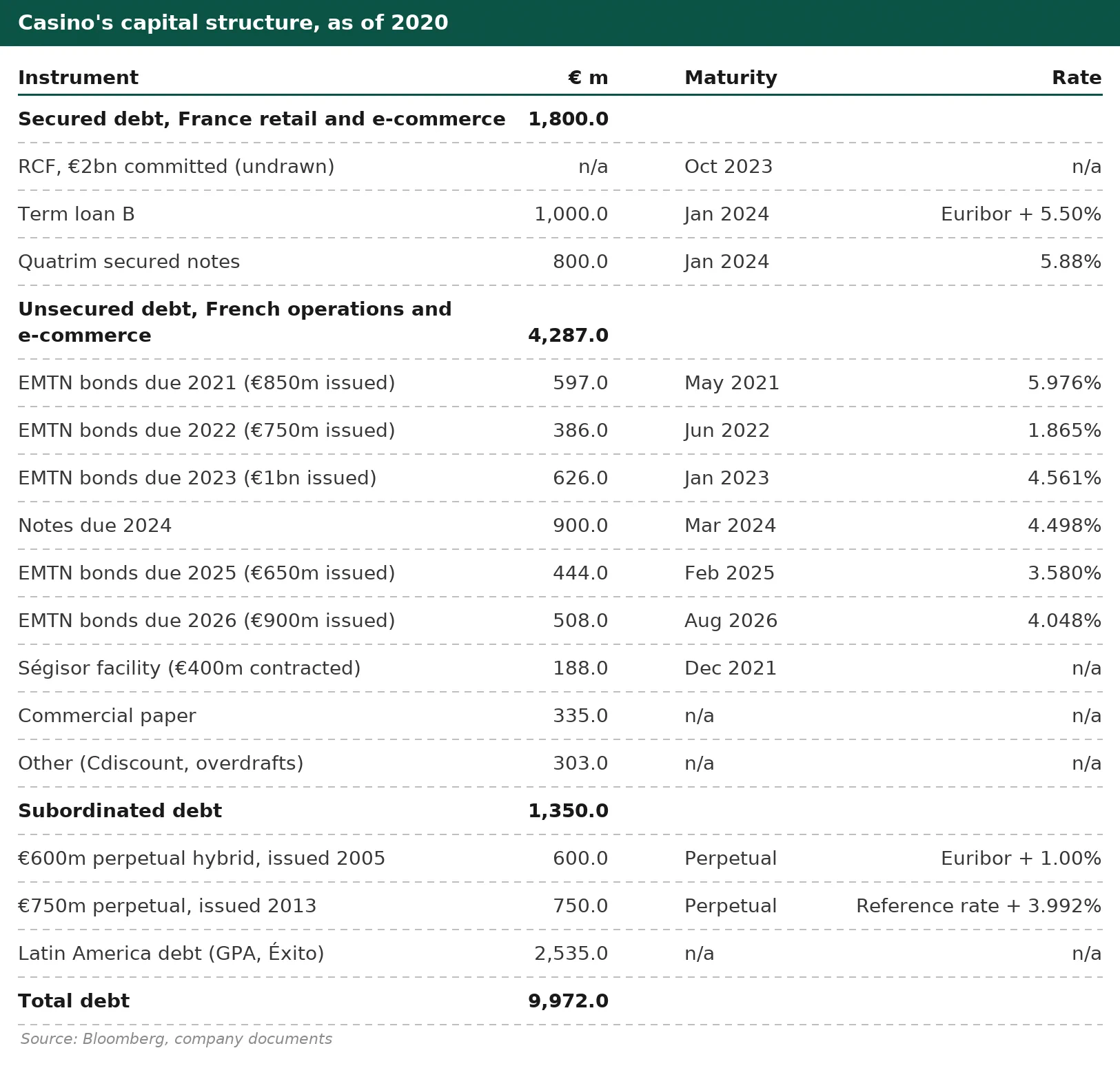Click the 2,535.0 amount cell
Viewport: 1120px width, 1077px height.
(x=571, y=954)
